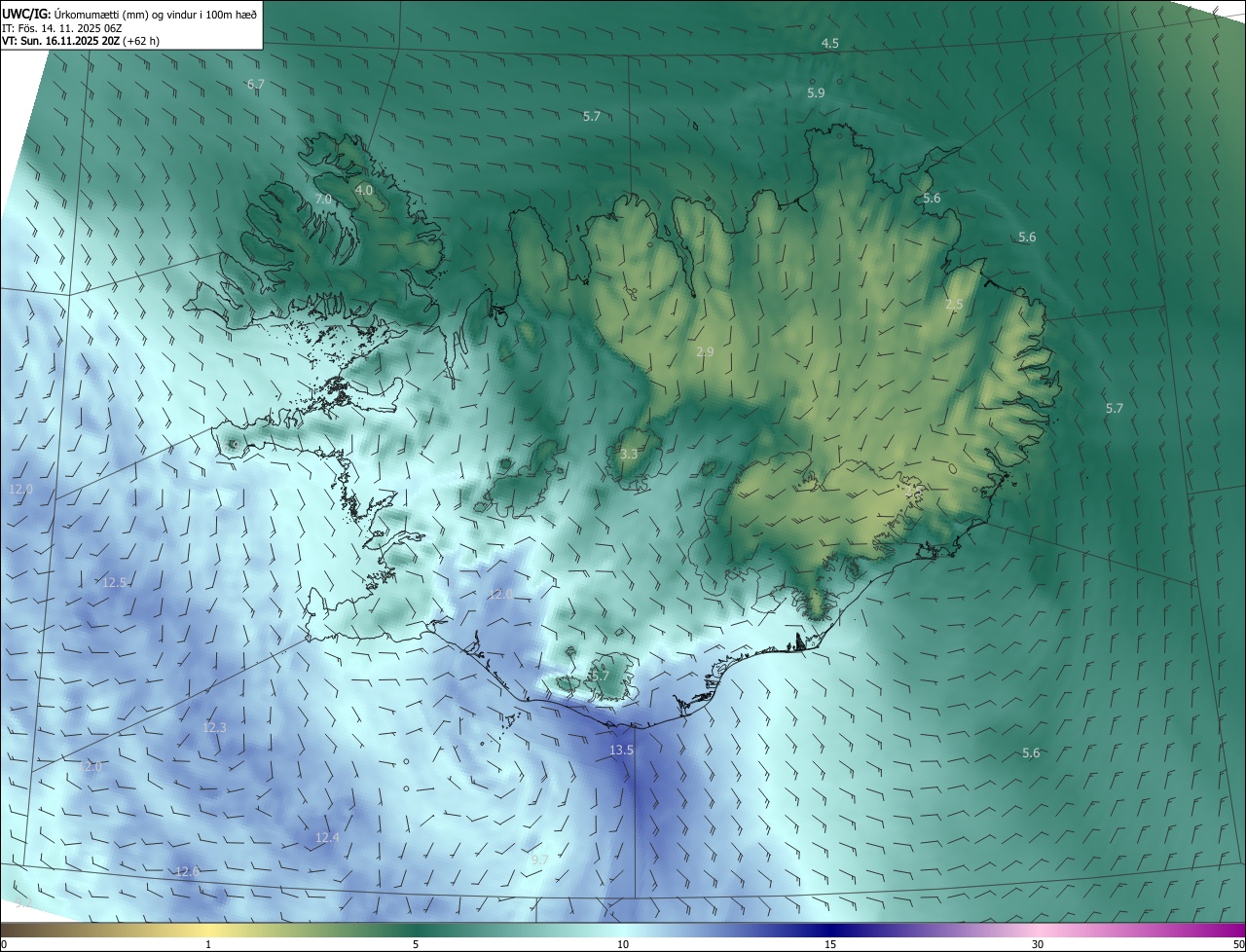Select the 12.4 precipitation label
This screenshot has height=952, width=1246.
click(x=328, y=837)
